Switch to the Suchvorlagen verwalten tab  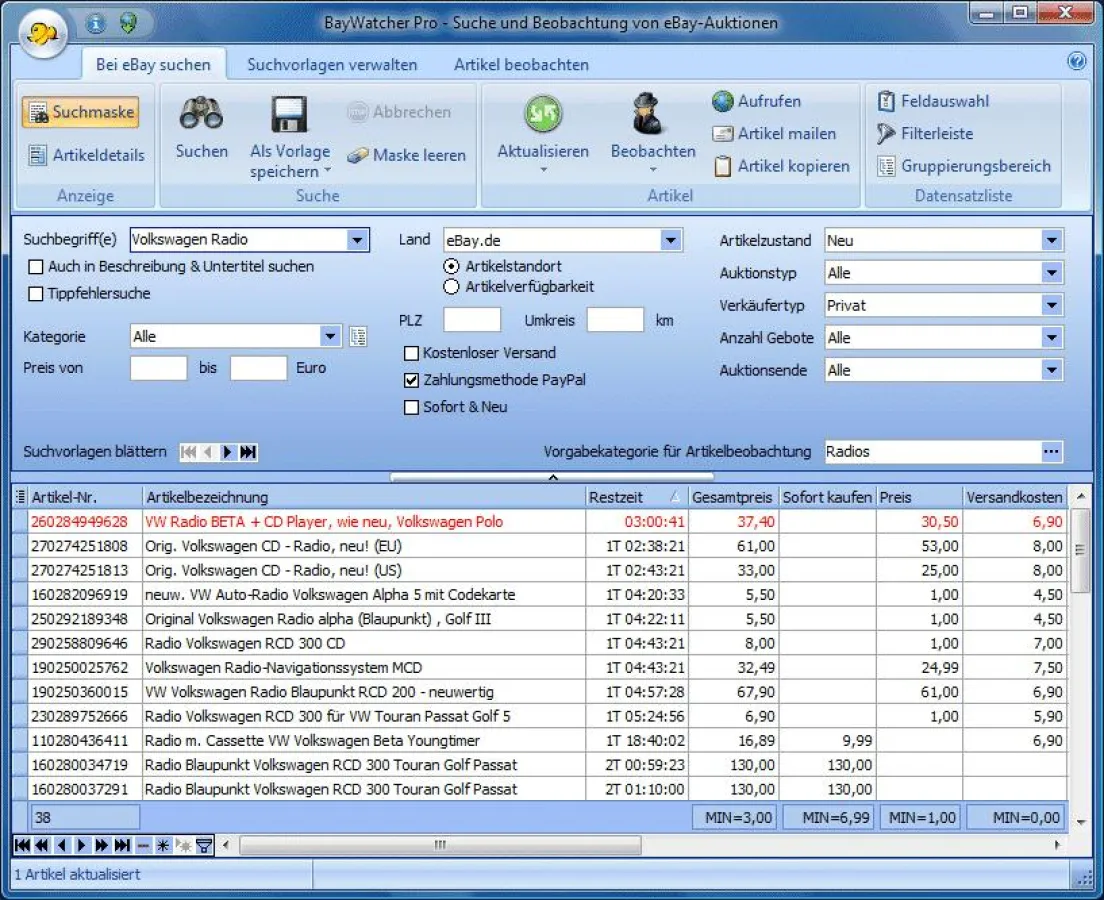[332, 63]
